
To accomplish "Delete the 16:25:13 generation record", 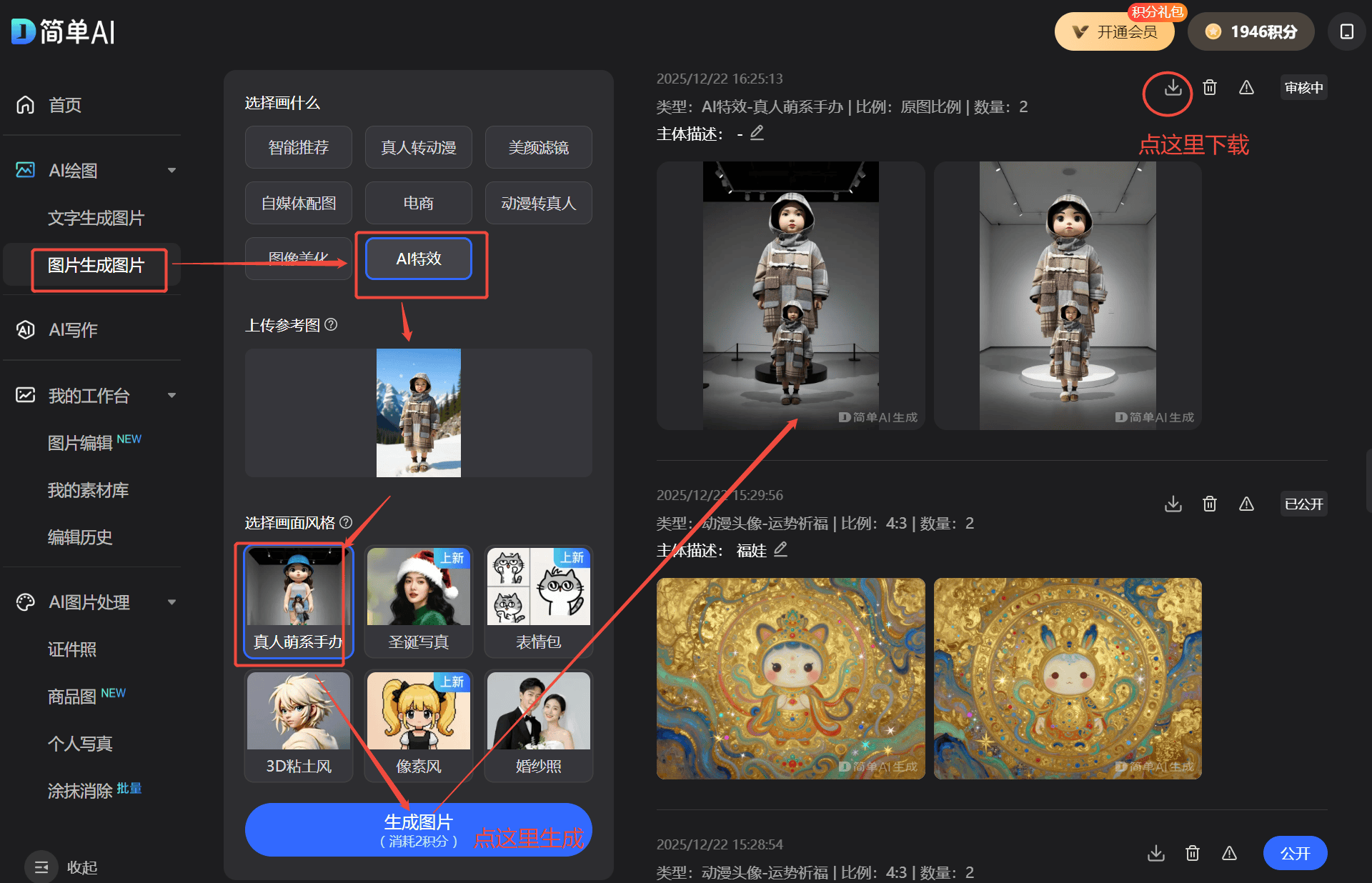I will point(1209,88).
